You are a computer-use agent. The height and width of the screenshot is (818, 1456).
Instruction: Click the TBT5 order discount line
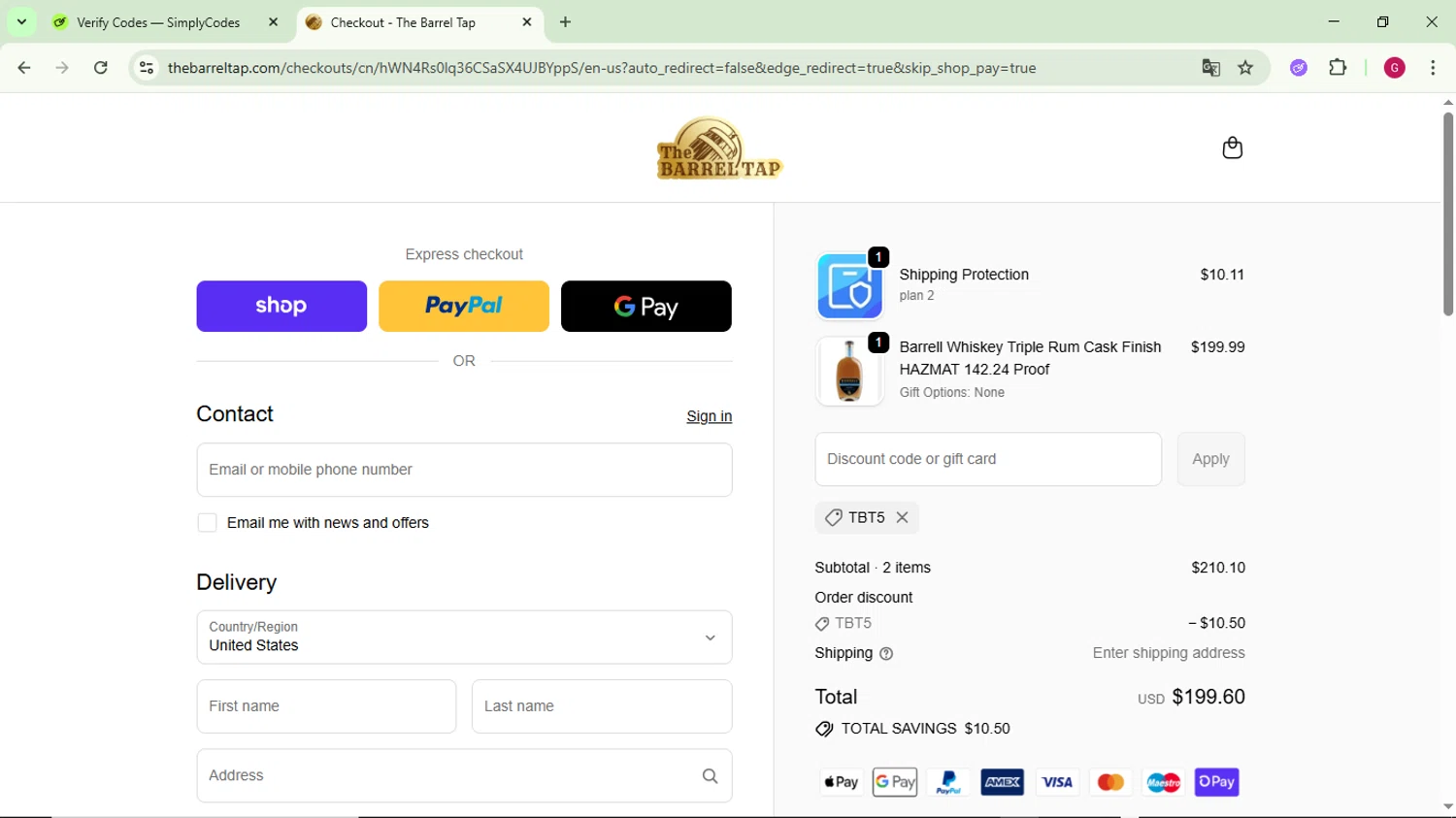click(1030, 623)
